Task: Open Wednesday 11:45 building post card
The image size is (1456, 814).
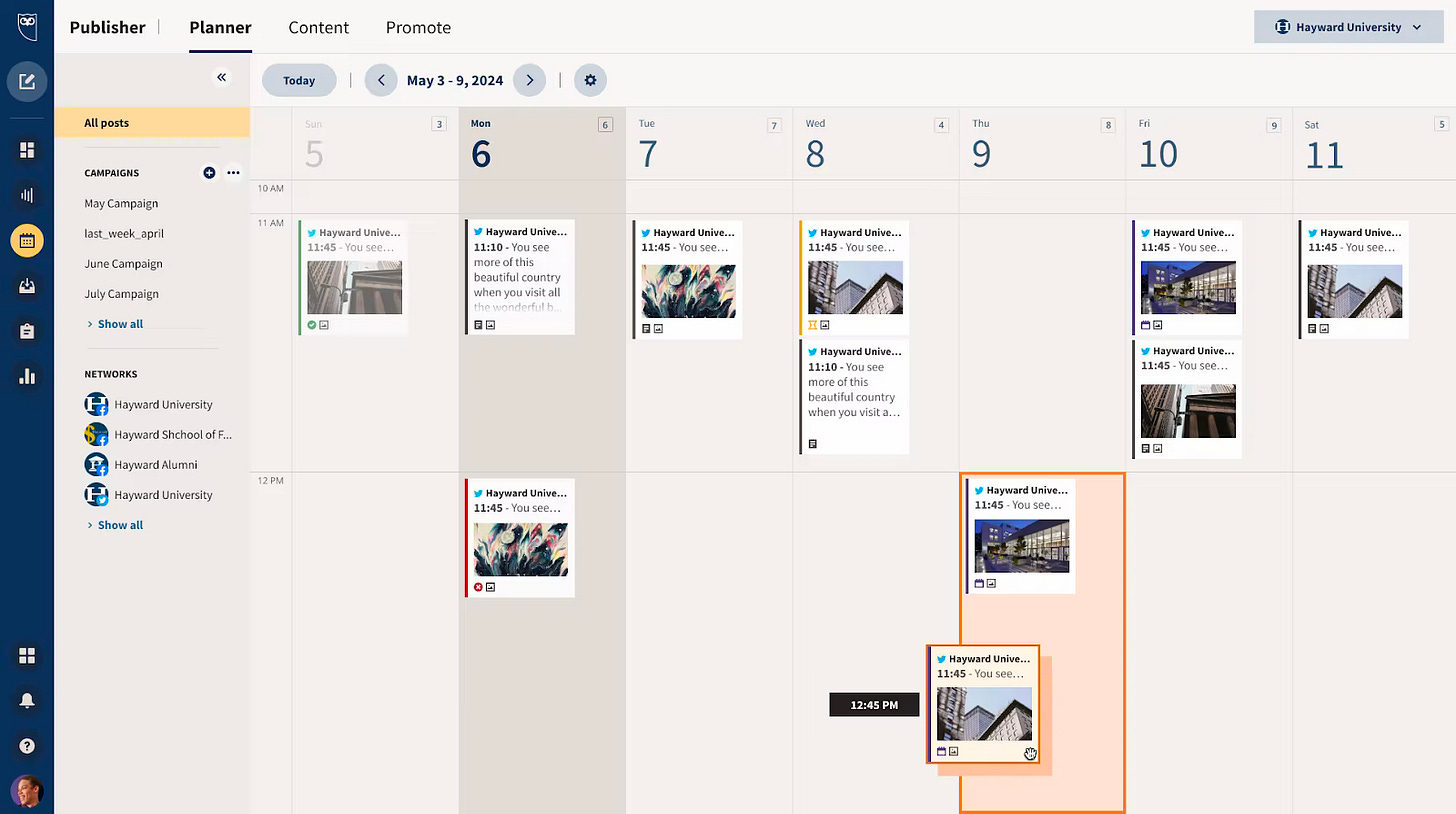Action: [x=855, y=277]
